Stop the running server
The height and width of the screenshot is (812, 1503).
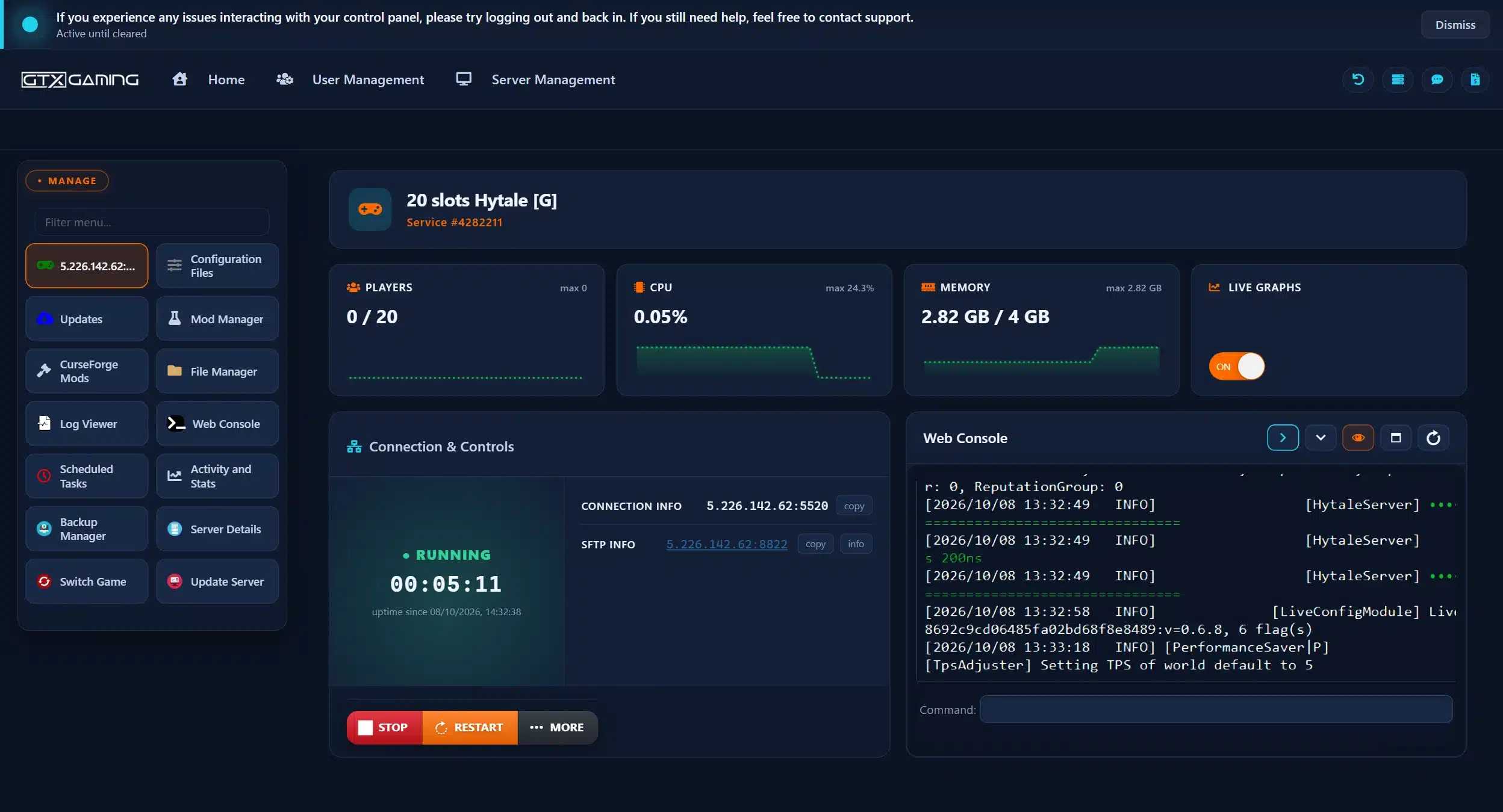pyautogui.click(x=384, y=727)
